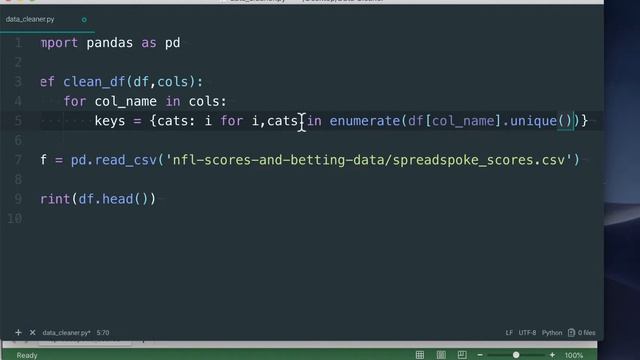Screen dimensions: 640x360
Task: Click the 'spreadspoke_scores.csv' path string
Action: coord(479,160)
